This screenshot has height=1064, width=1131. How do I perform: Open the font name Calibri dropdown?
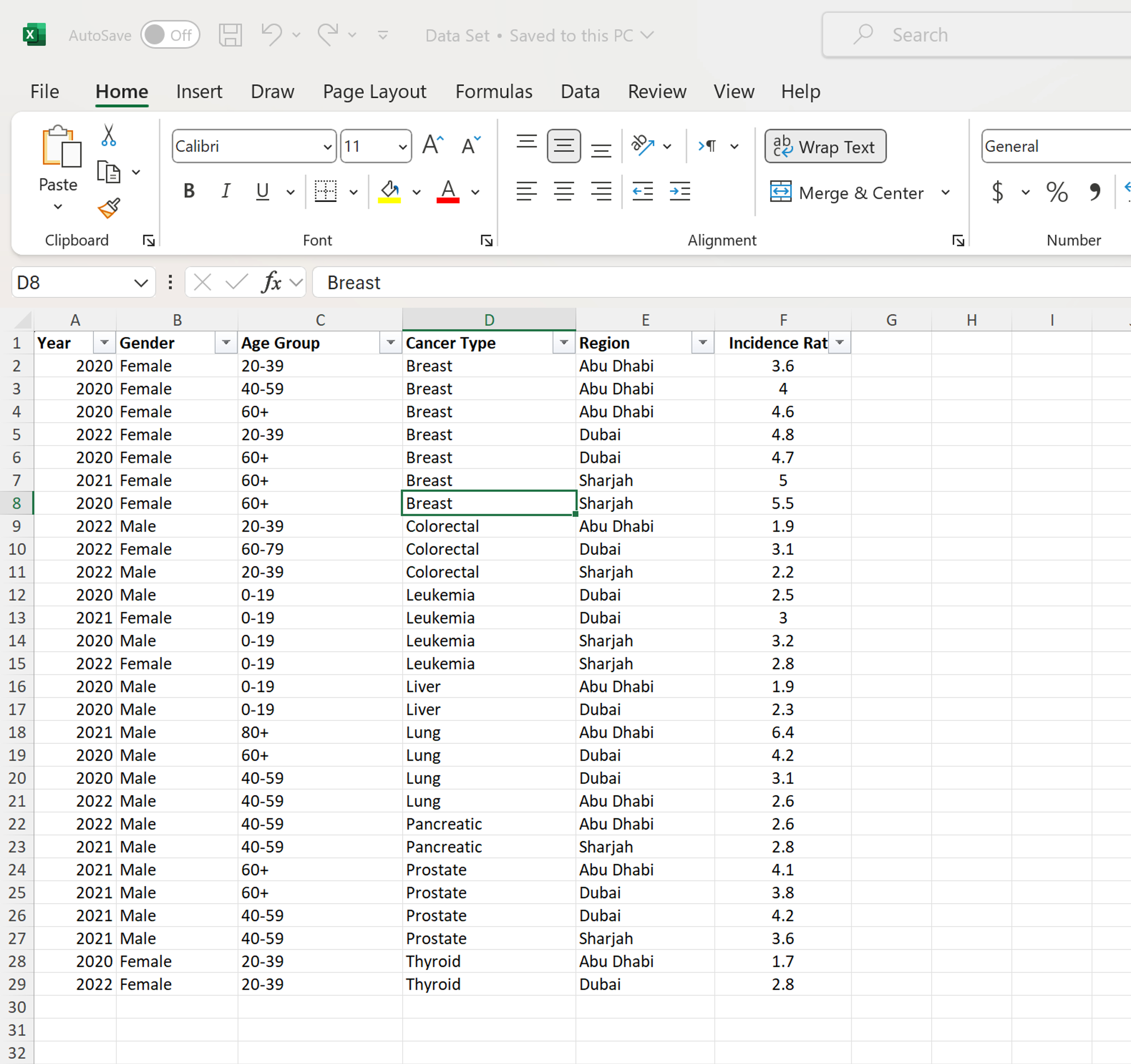click(x=327, y=147)
